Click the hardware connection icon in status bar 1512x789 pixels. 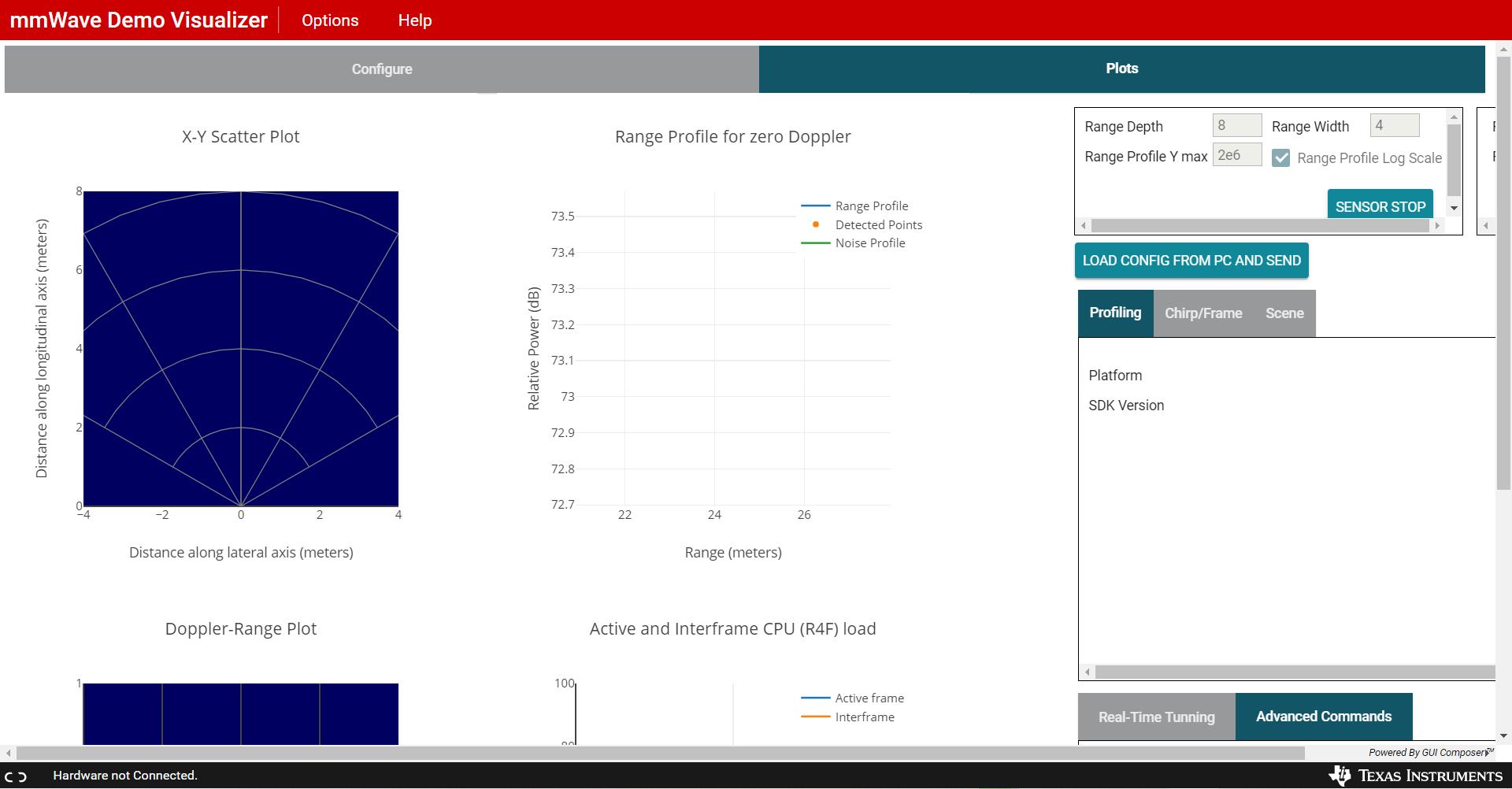pyautogui.click(x=16, y=776)
